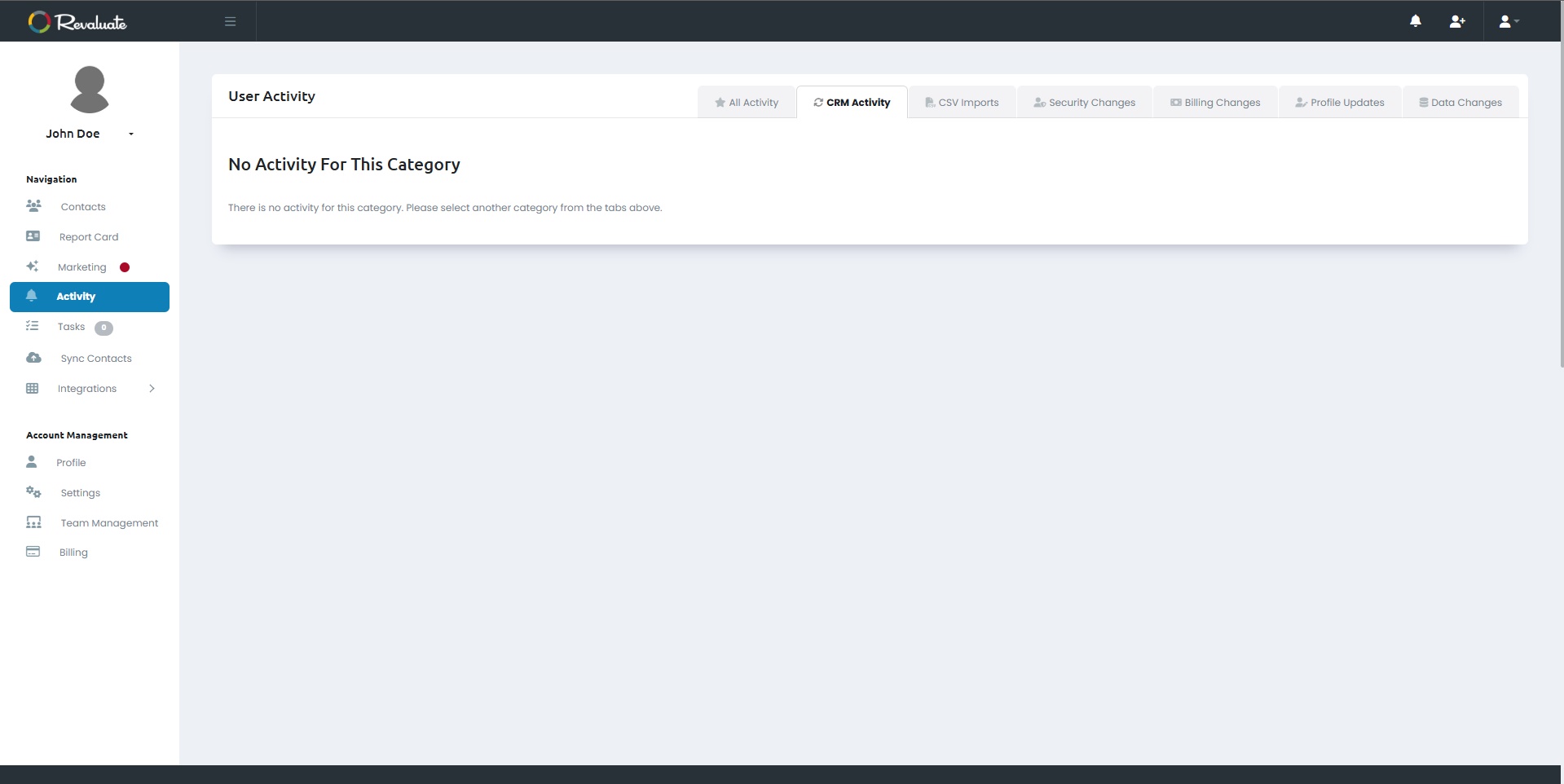The height and width of the screenshot is (784, 1564).
Task: Toggle the hamburger sidebar menu icon
Action: [x=231, y=21]
